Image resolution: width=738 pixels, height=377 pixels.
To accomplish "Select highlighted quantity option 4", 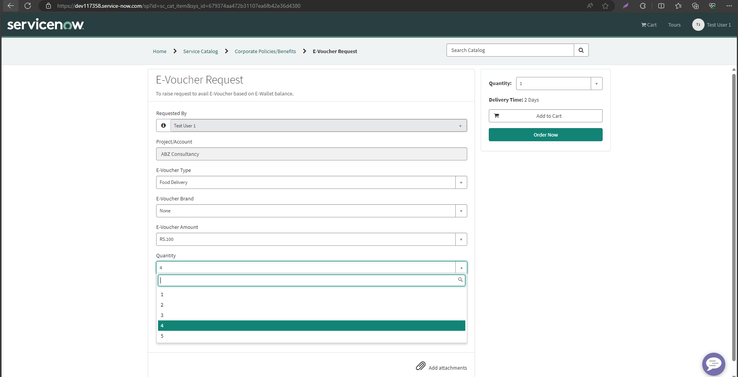I will (x=312, y=326).
